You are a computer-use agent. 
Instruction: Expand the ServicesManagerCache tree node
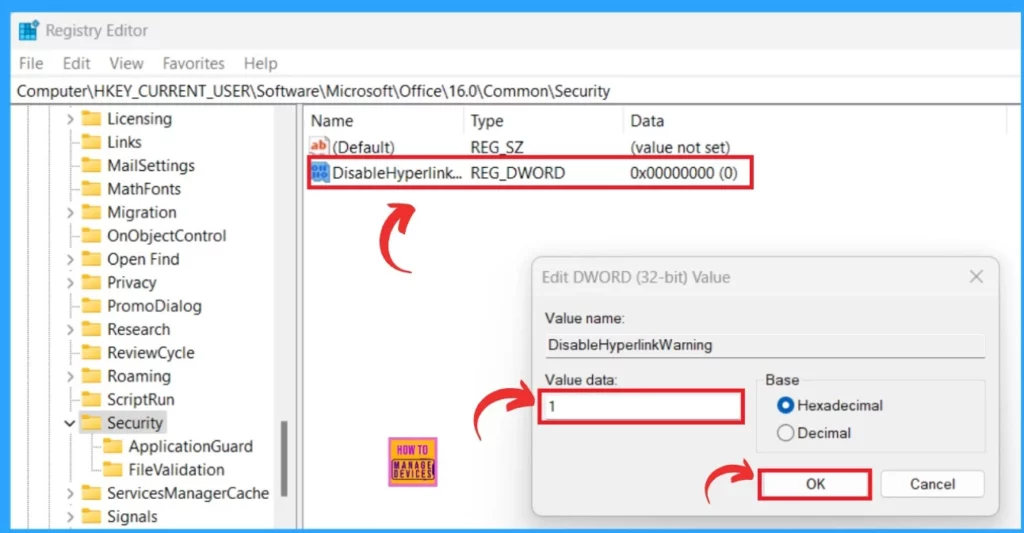point(70,493)
